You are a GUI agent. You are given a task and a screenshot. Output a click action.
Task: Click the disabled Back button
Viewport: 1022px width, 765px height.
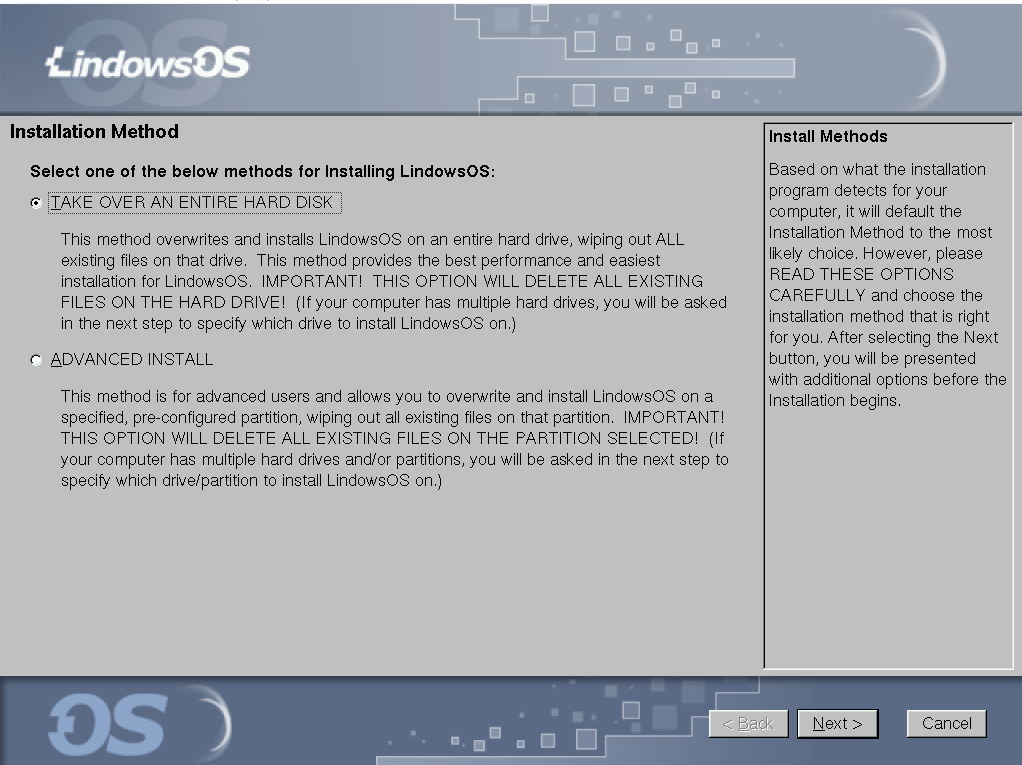[x=748, y=724]
